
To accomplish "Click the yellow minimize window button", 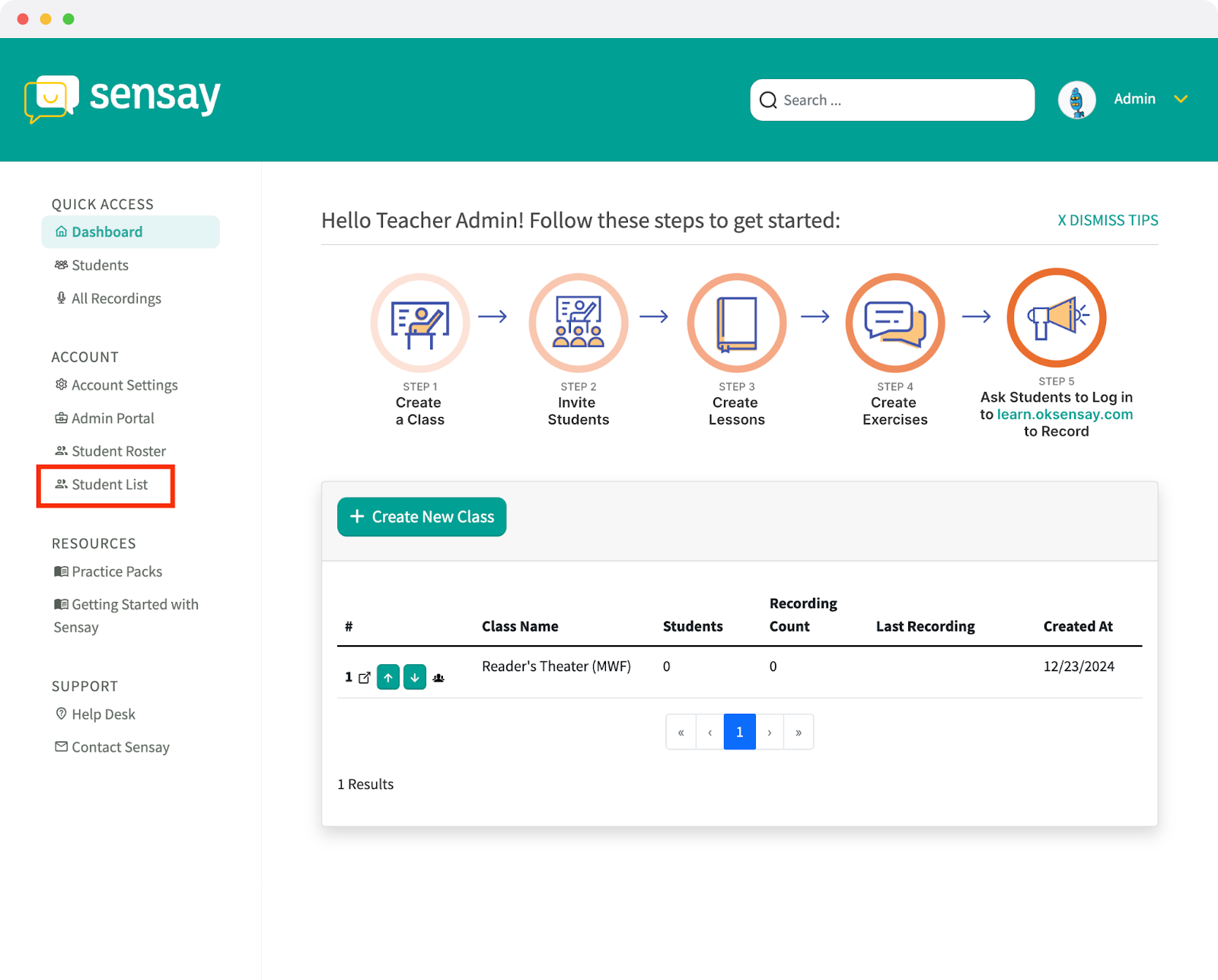I will (x=46, y=19).
